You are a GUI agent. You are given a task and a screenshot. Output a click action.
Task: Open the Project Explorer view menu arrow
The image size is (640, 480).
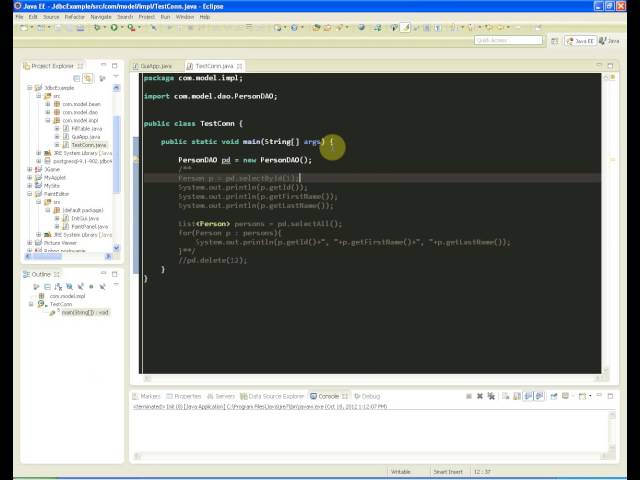116,77
